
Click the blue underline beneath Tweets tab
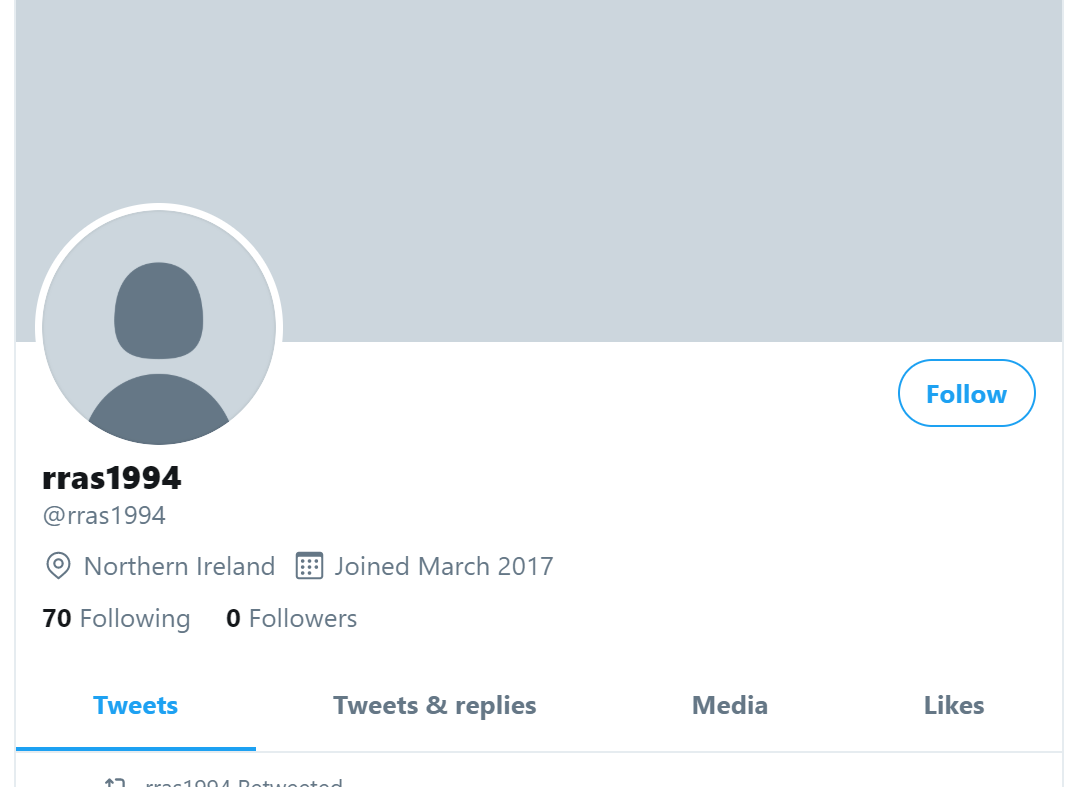click(x=136, y=749)
